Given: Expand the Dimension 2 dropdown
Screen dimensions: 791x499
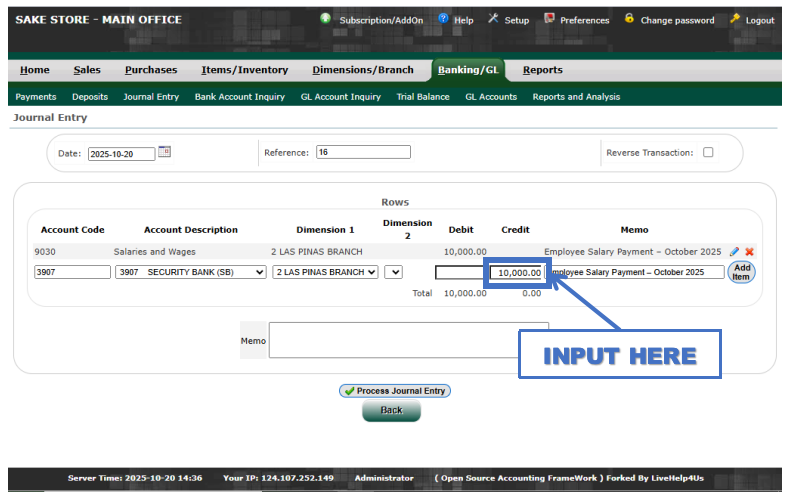Looking at the screenshot, I should click(x=393, y=272).
